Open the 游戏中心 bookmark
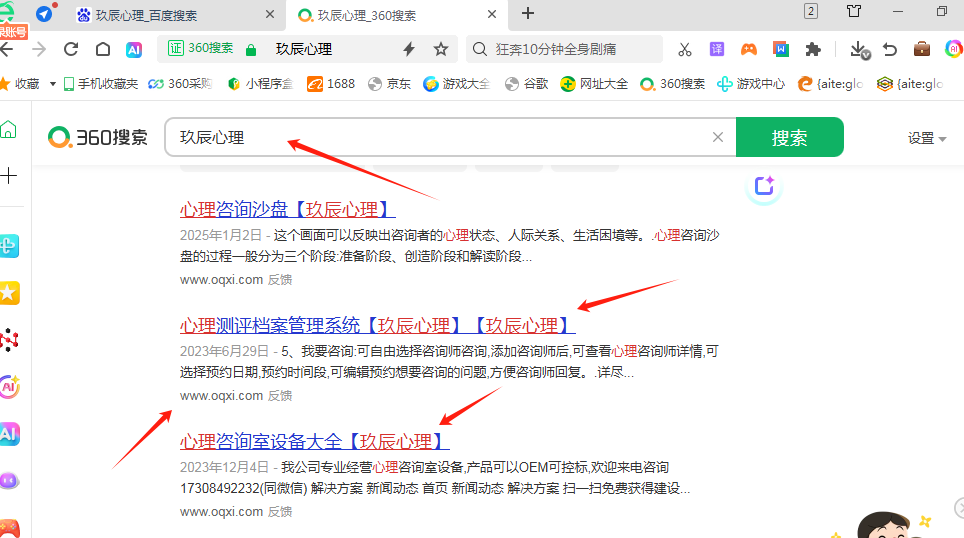Image resolution: width=964 pixels, height=538 pixels. point(751,84)
